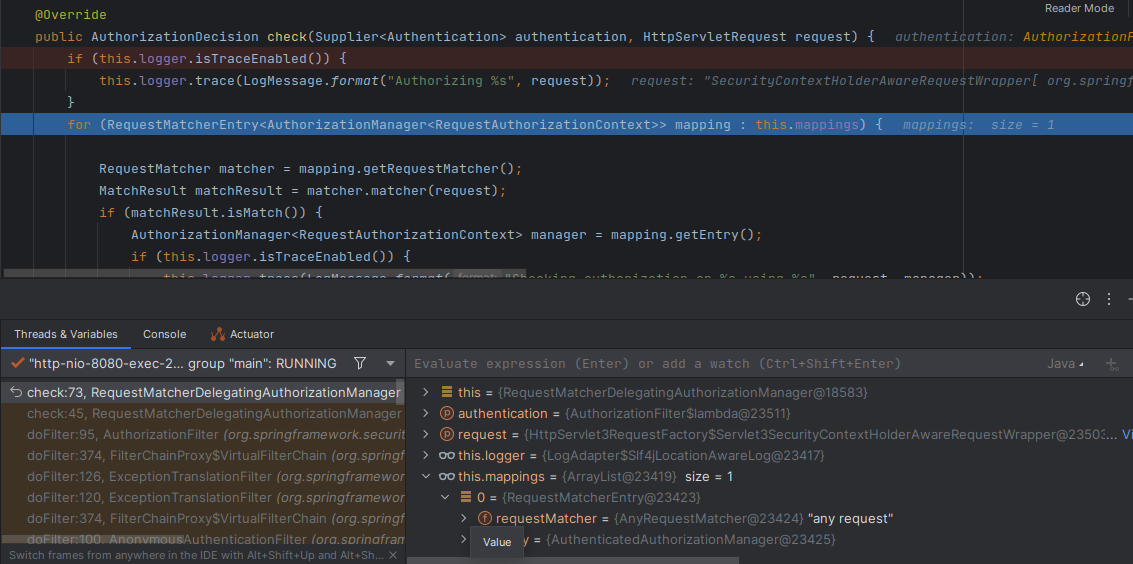Expand the authentication variable node

[426, 413]
